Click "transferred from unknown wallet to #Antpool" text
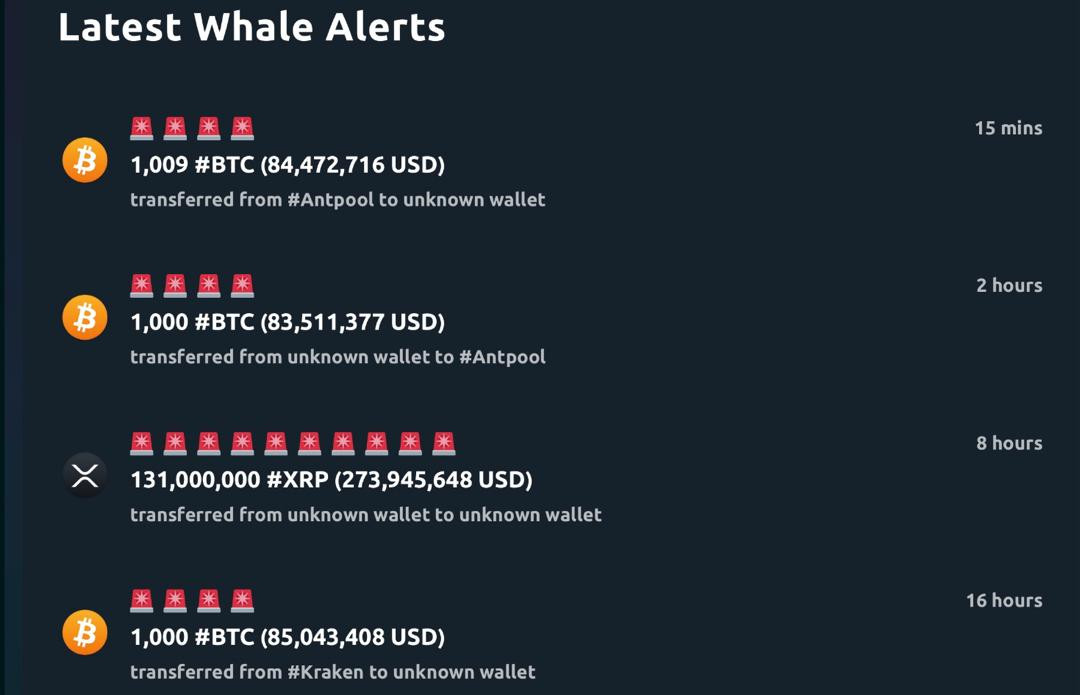This screenshot has width=1080, height=695. pyautogui.click(x=338, y=357)
